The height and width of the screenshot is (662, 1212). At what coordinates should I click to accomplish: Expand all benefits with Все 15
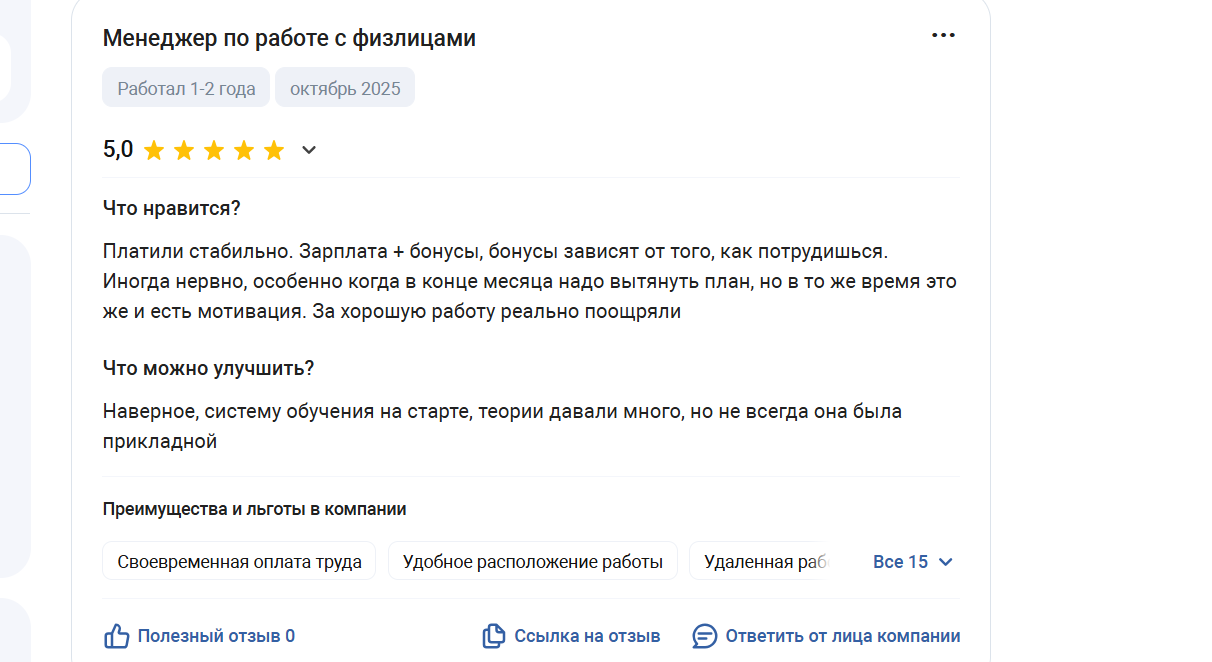(x=913, y=562)
